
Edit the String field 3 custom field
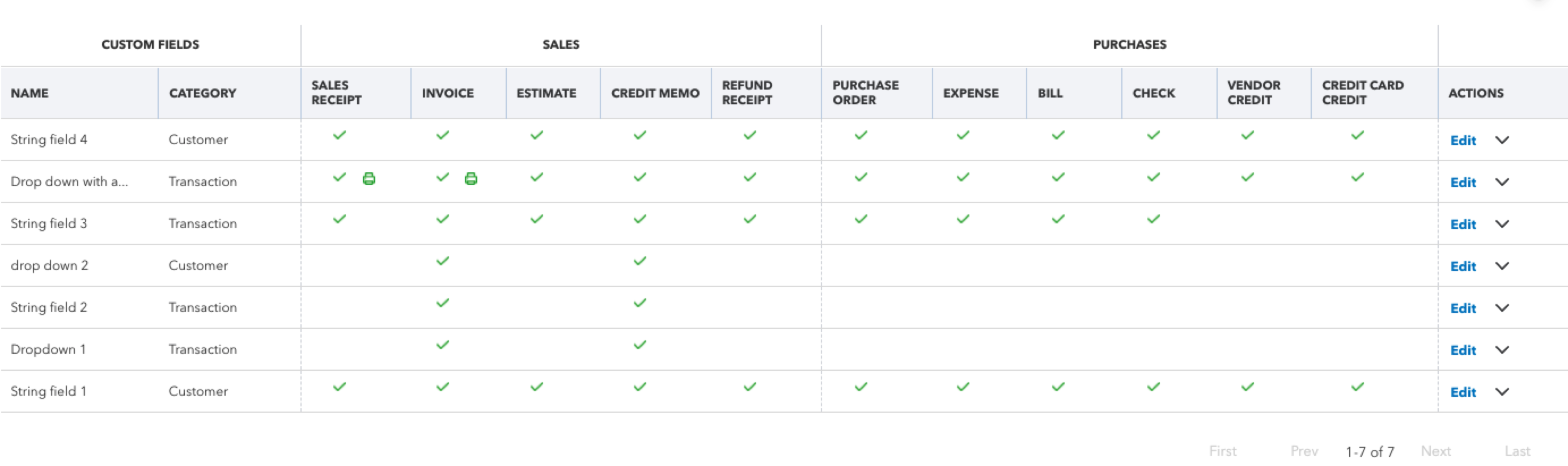pos(1463,224)
